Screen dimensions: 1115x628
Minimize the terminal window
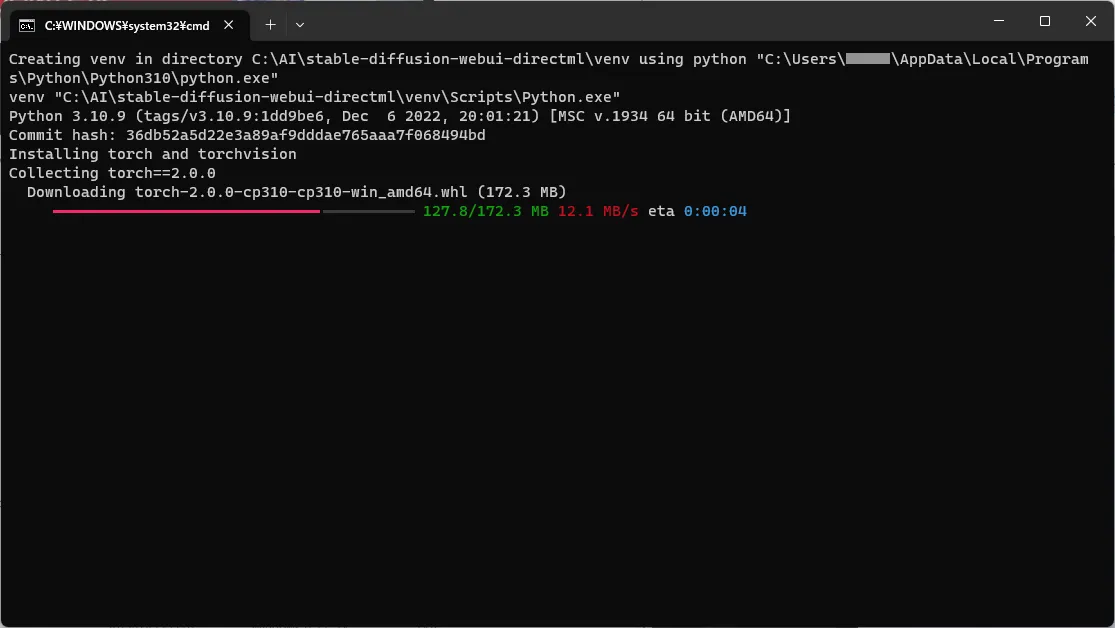999,21
